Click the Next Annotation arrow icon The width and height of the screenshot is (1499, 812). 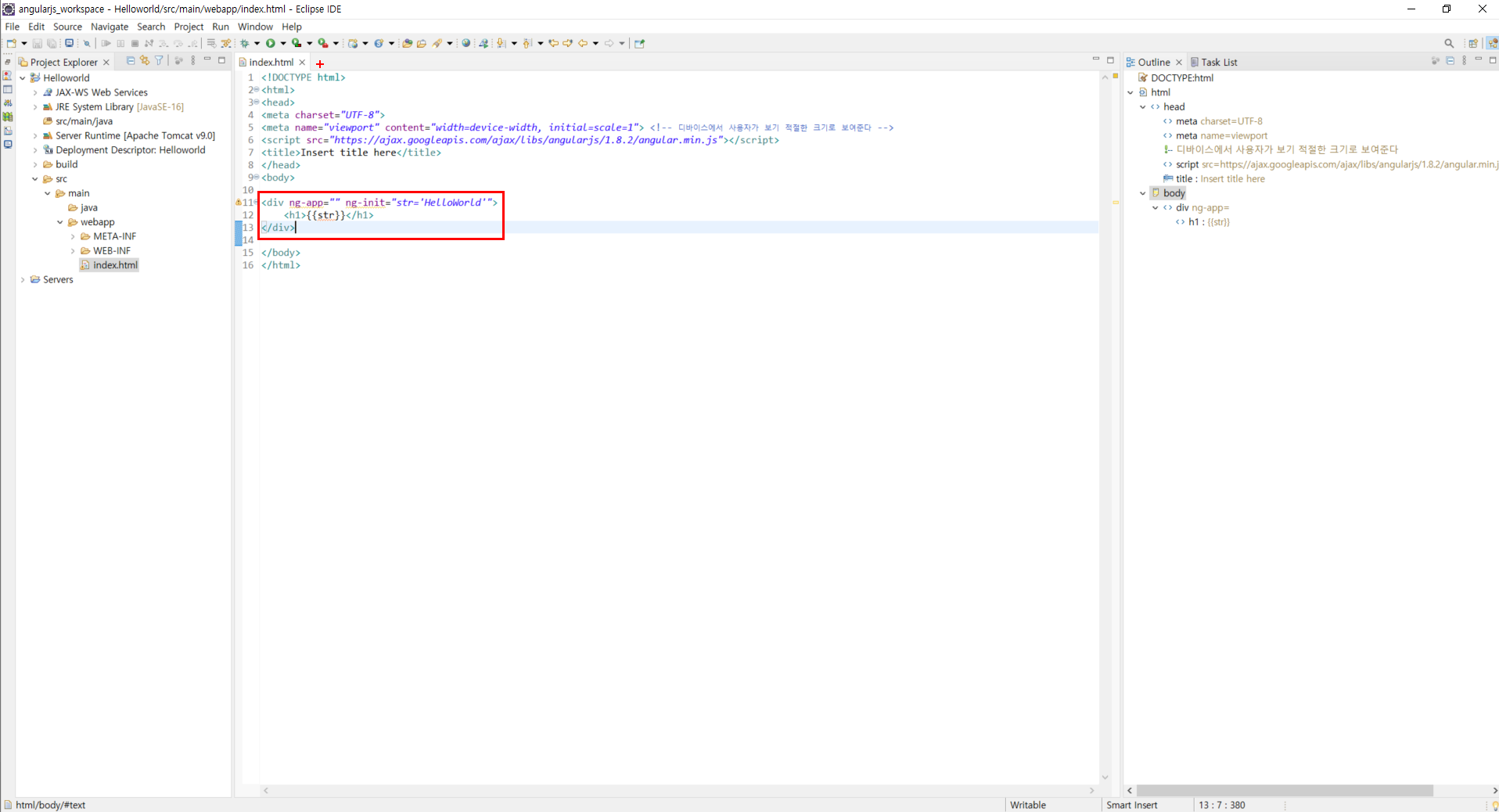501,44
